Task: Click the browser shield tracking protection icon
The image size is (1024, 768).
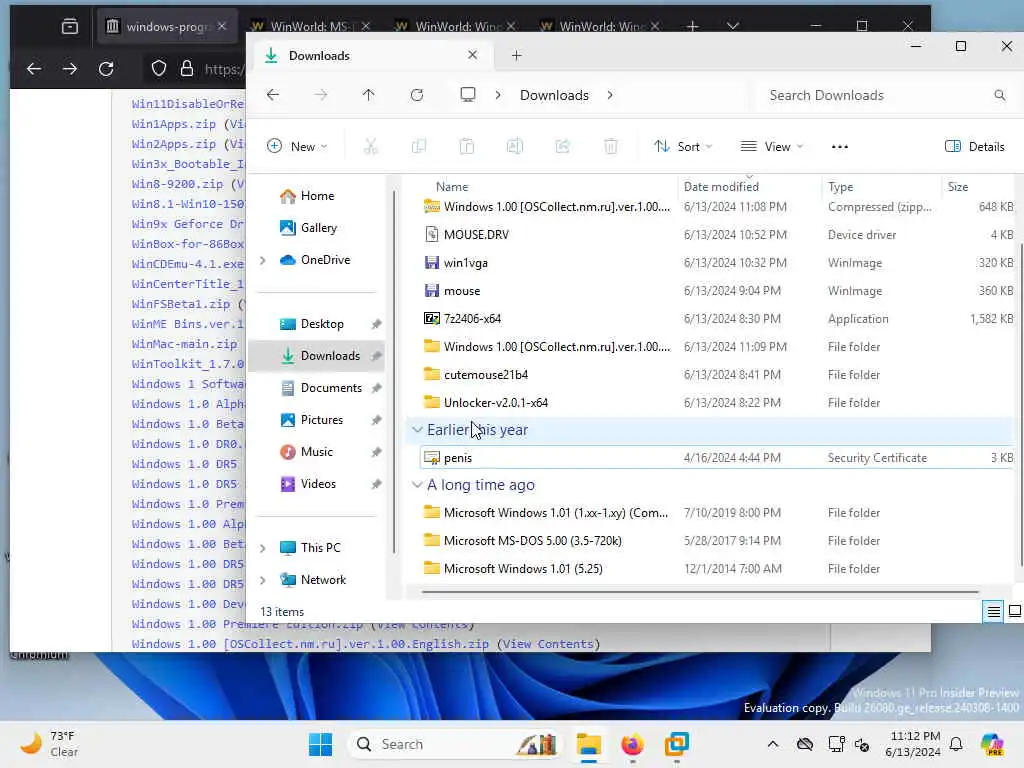Action: coord(159,68)
